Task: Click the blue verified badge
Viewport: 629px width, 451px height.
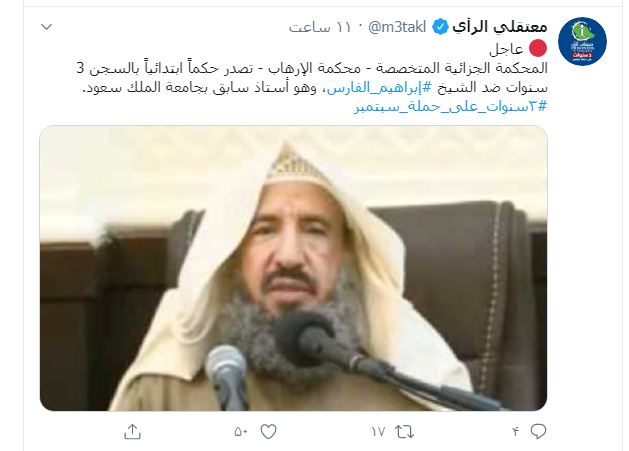Action: tap(440, 27)
